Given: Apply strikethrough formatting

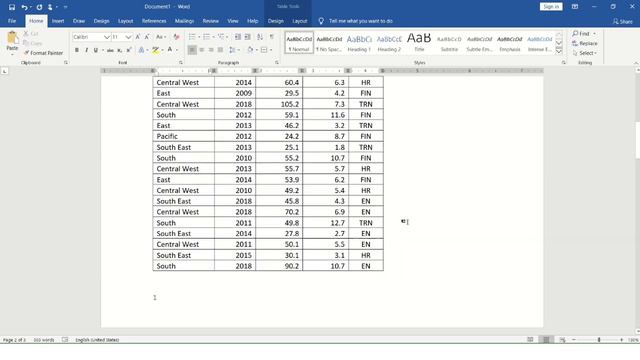Looking at the screenshot, I should [110, 50].
